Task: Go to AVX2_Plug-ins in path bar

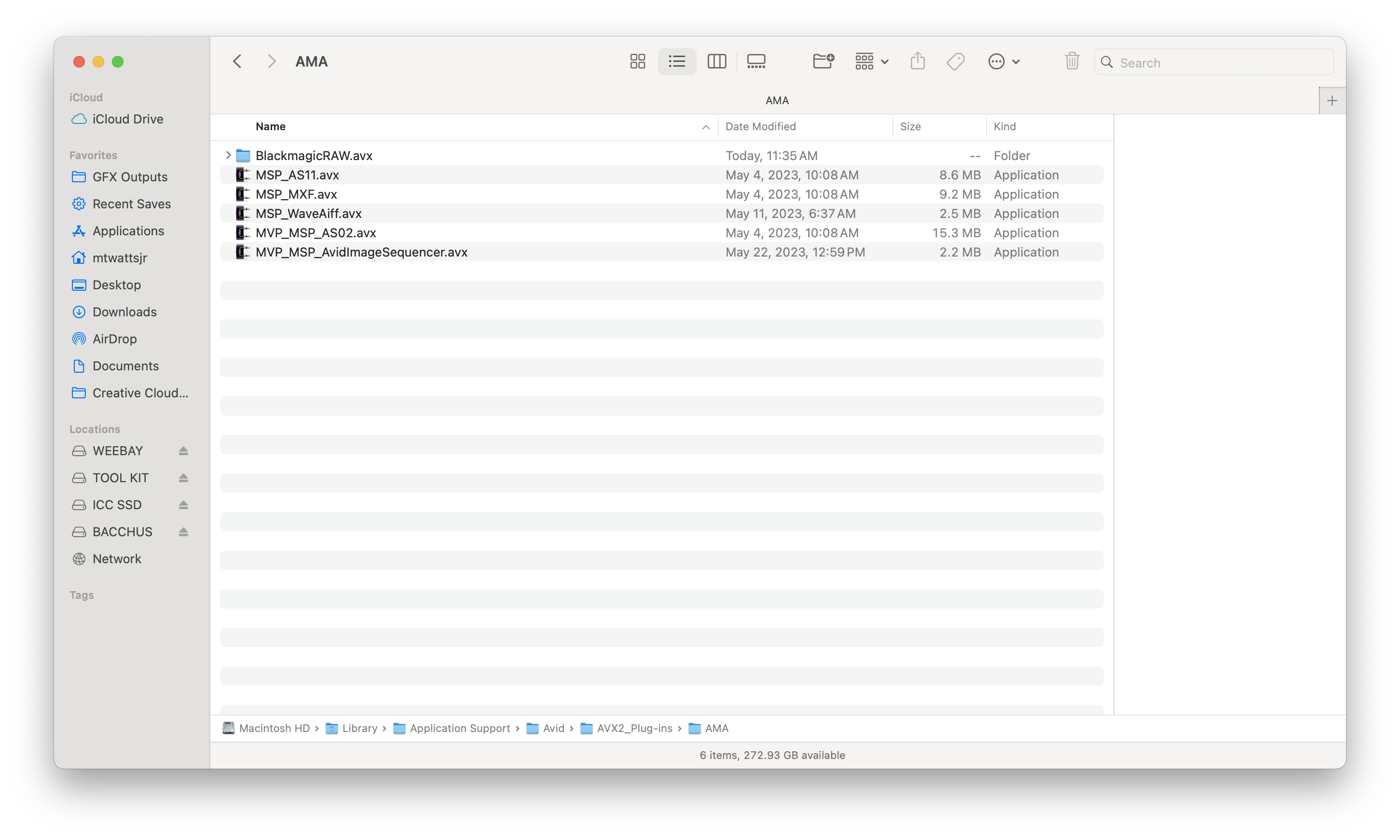Action: click(626, 728)
